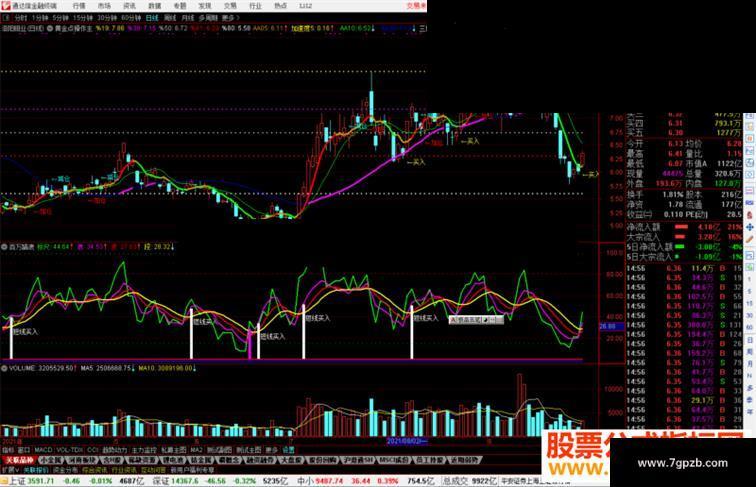Click 换手 1.81% value

pyautogui.click(x=673, y=195)
